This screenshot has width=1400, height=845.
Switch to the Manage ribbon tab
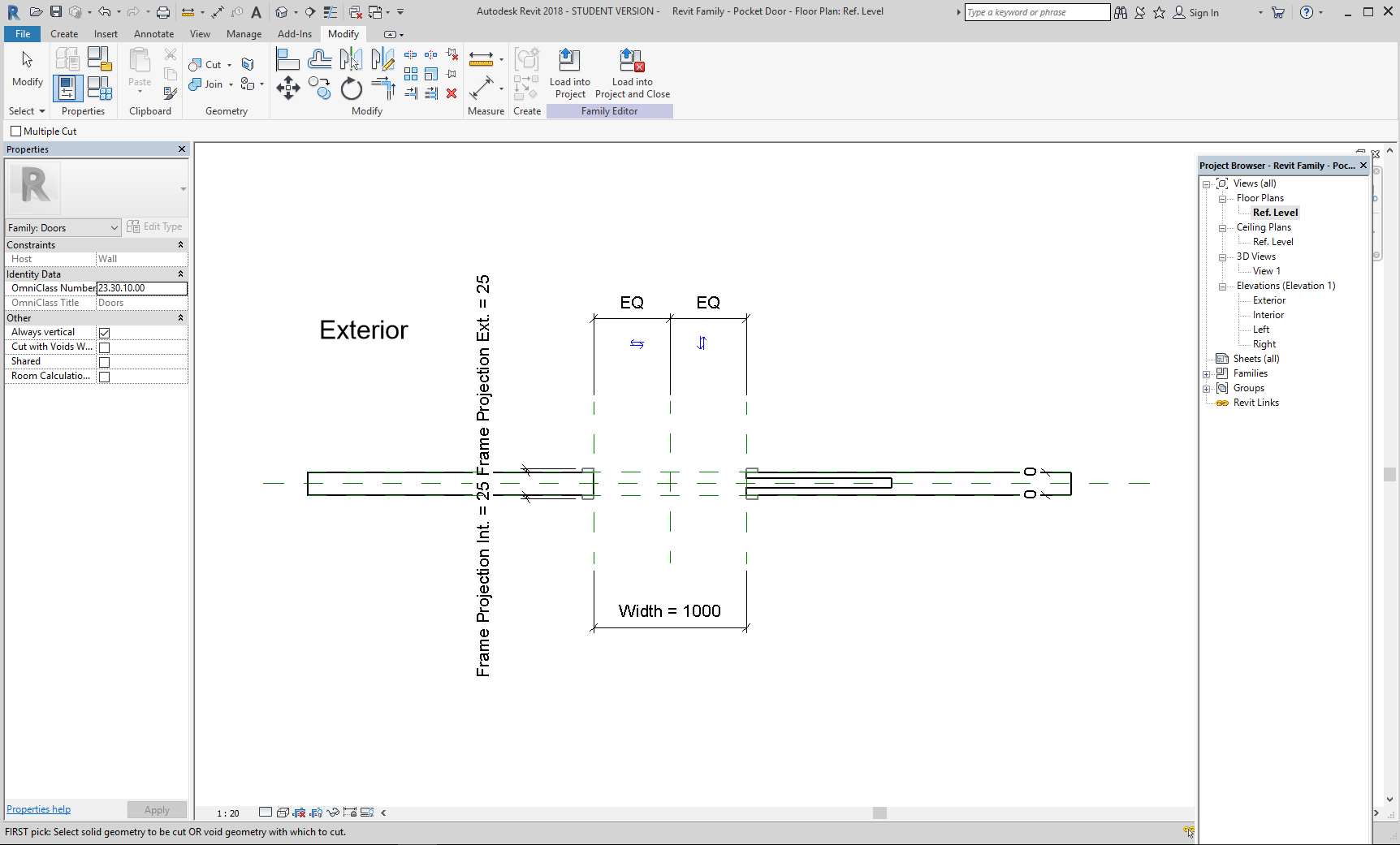[244, 34]
